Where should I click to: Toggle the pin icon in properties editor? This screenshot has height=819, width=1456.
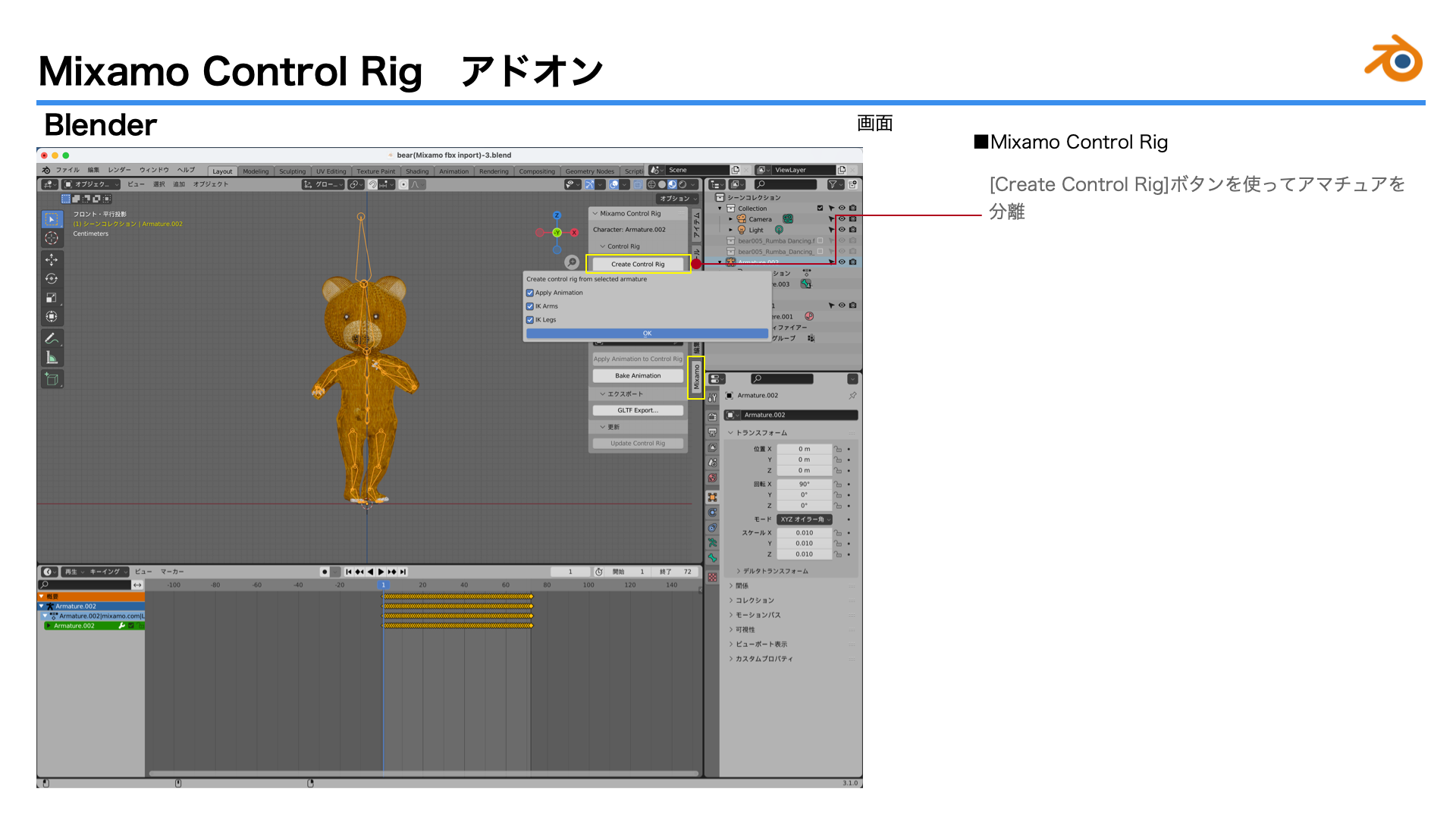tap(852, 396)
